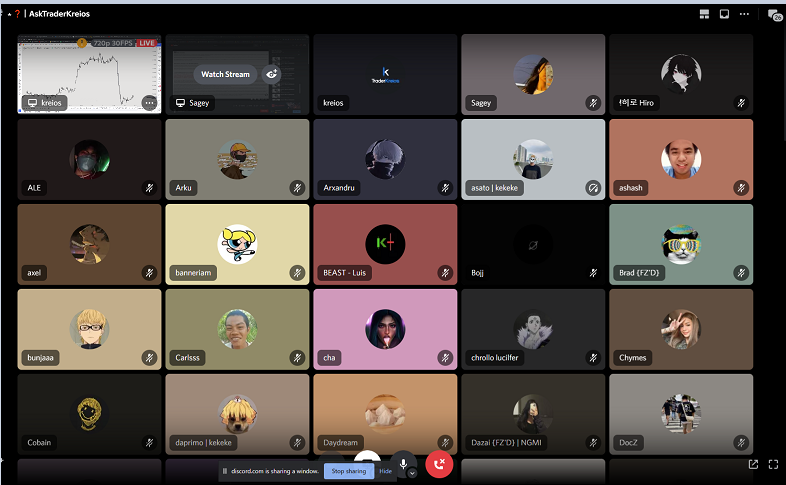The image size is (786, 485).
Task: Click the deafened icon on asato | kekeke tile
Action: coord(593,188)
